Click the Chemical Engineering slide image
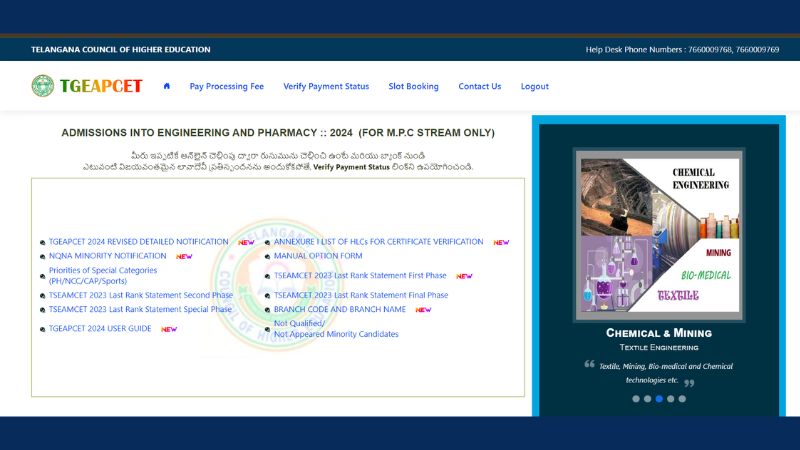The height and width of the screenshot is (450, 800). click(x=659, y=235)
